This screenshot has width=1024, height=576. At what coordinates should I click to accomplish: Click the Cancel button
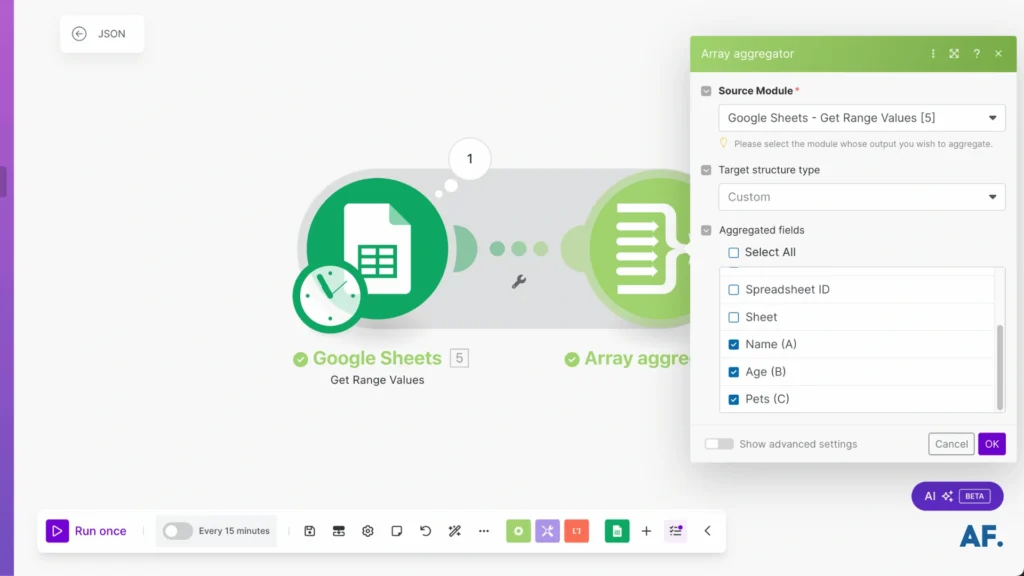pyautogui.click(x=951, y=444)
